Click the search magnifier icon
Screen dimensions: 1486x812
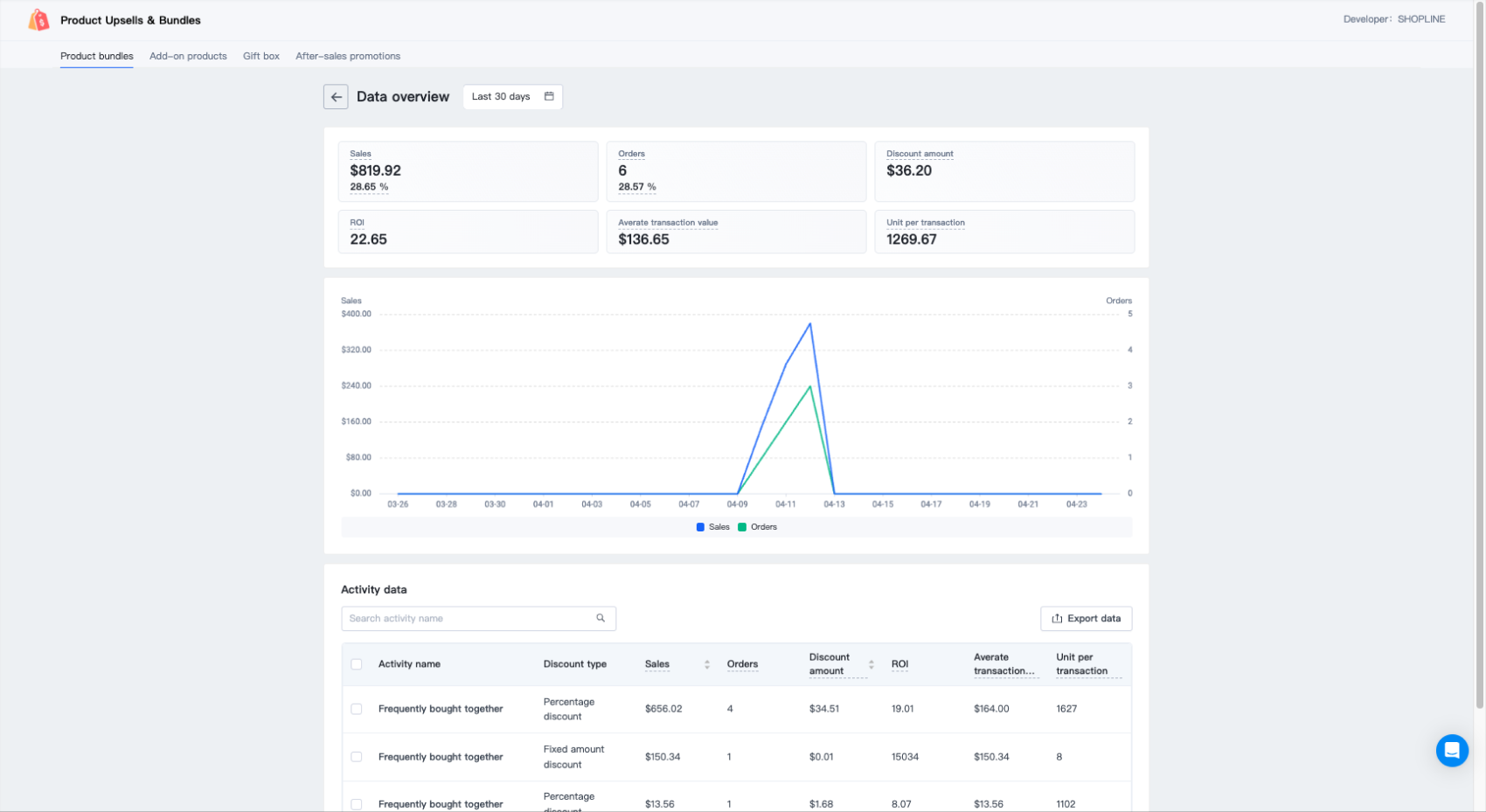tap(601, 618)
